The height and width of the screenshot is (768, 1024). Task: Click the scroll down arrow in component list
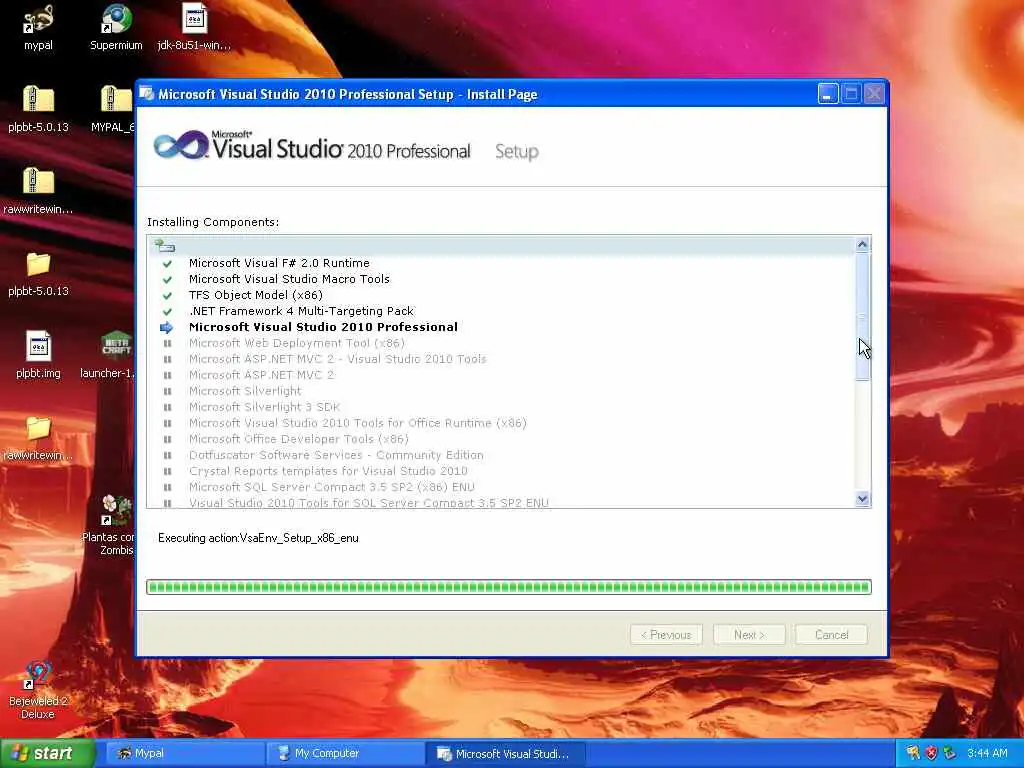[x=862, y=499]
